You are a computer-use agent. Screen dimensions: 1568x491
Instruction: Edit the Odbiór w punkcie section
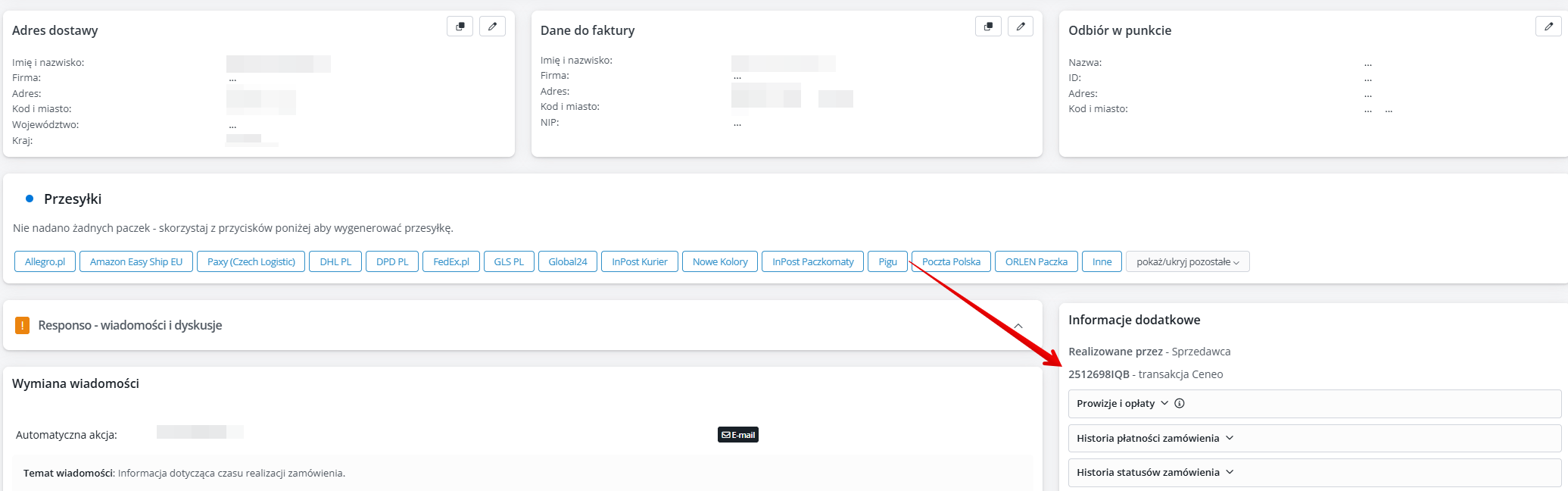tap(1548, 27)
